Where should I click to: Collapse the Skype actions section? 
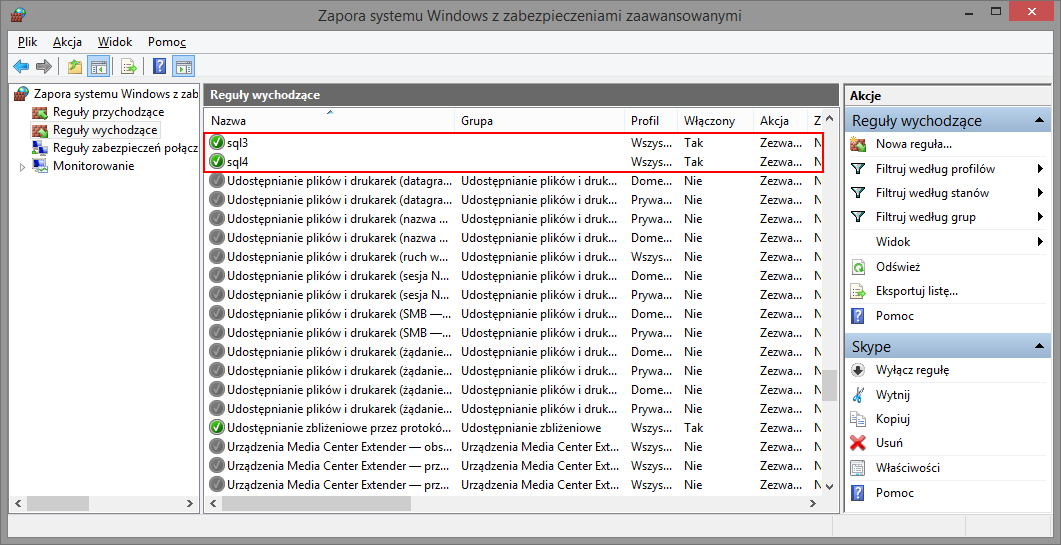pos(1038,347)
